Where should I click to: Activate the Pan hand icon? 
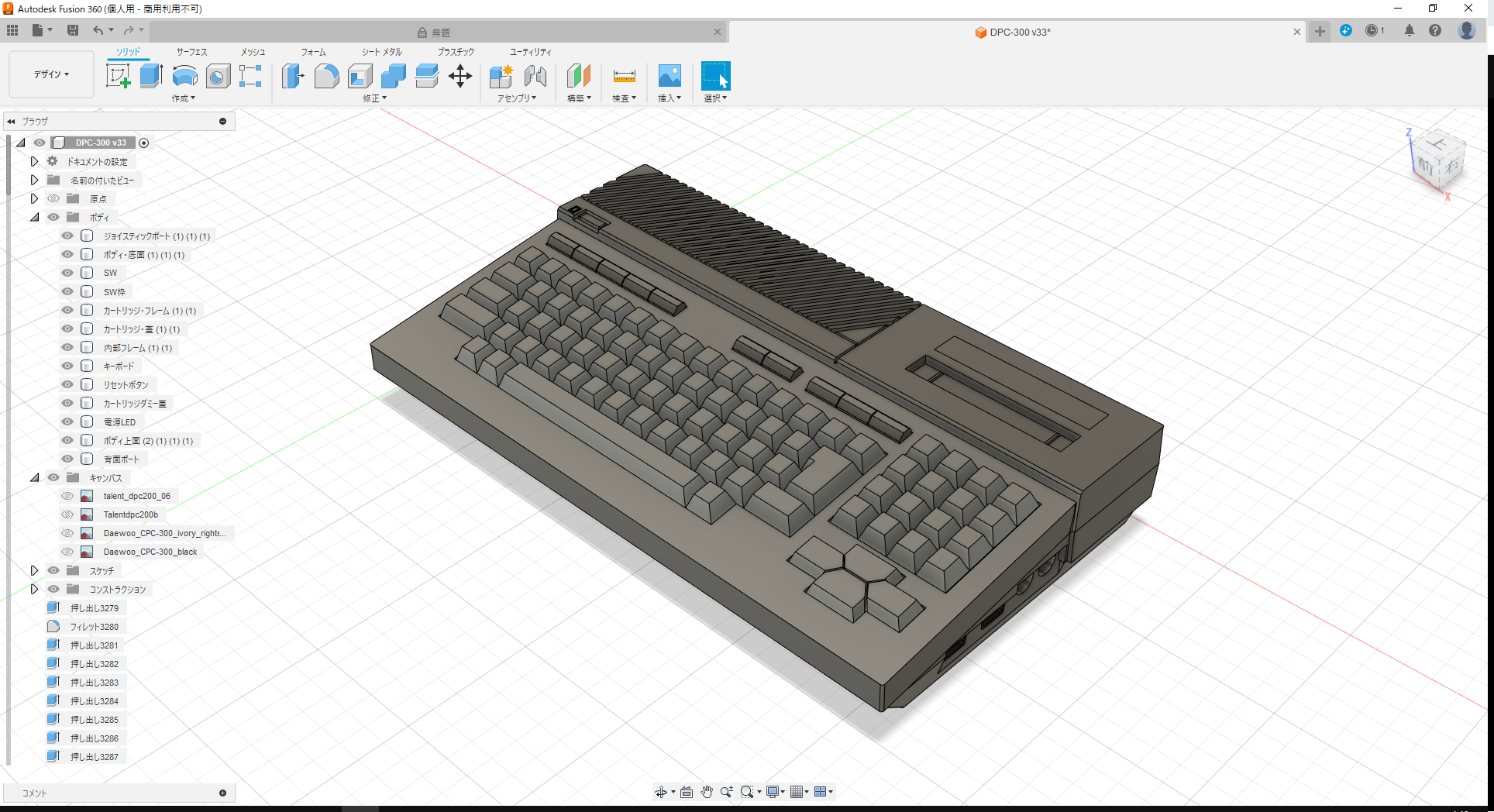click(706, 791)
